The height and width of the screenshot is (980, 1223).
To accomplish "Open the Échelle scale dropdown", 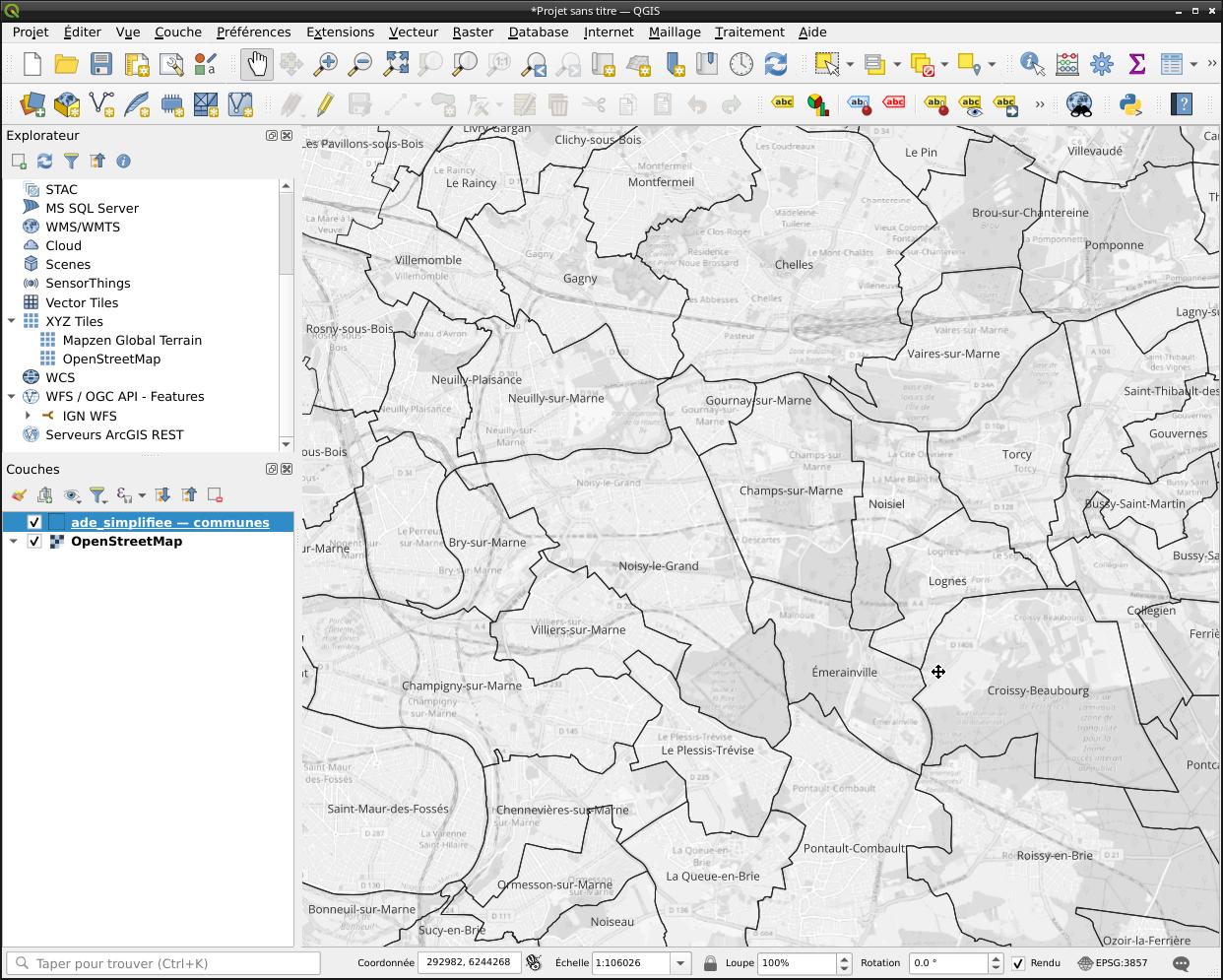I will [679, 963].
